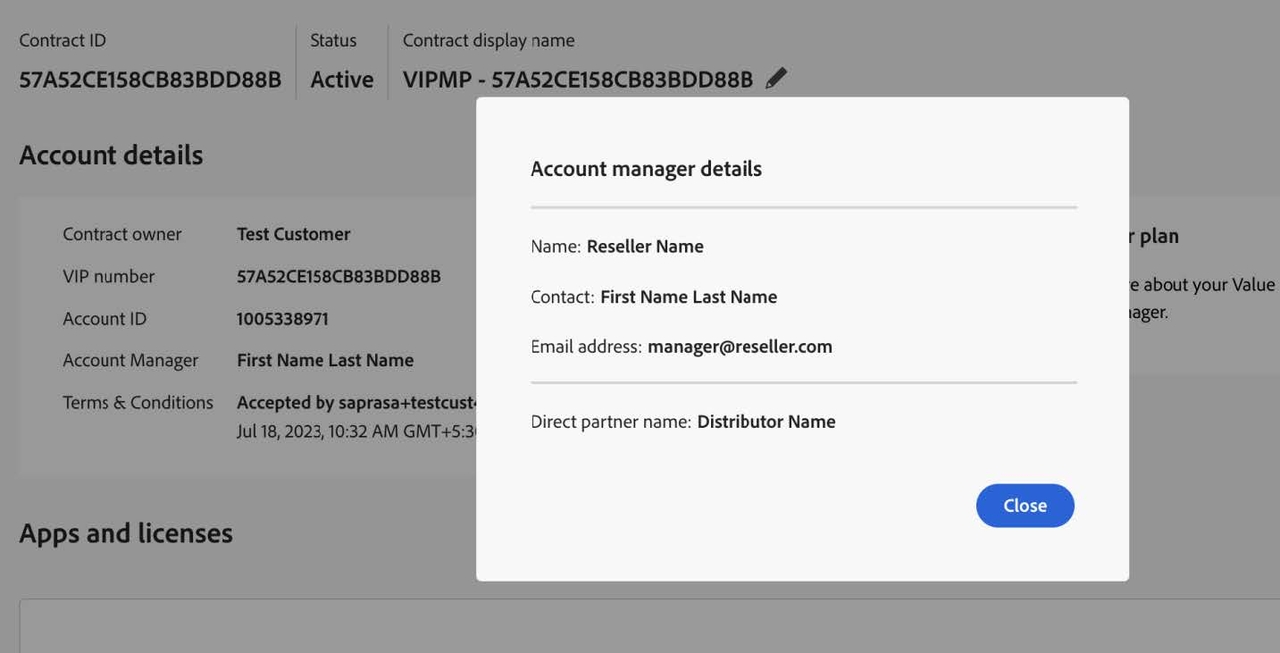1280x653 pixels.
Task: Click the Apps and licenses heading
Action: (126, 533)
